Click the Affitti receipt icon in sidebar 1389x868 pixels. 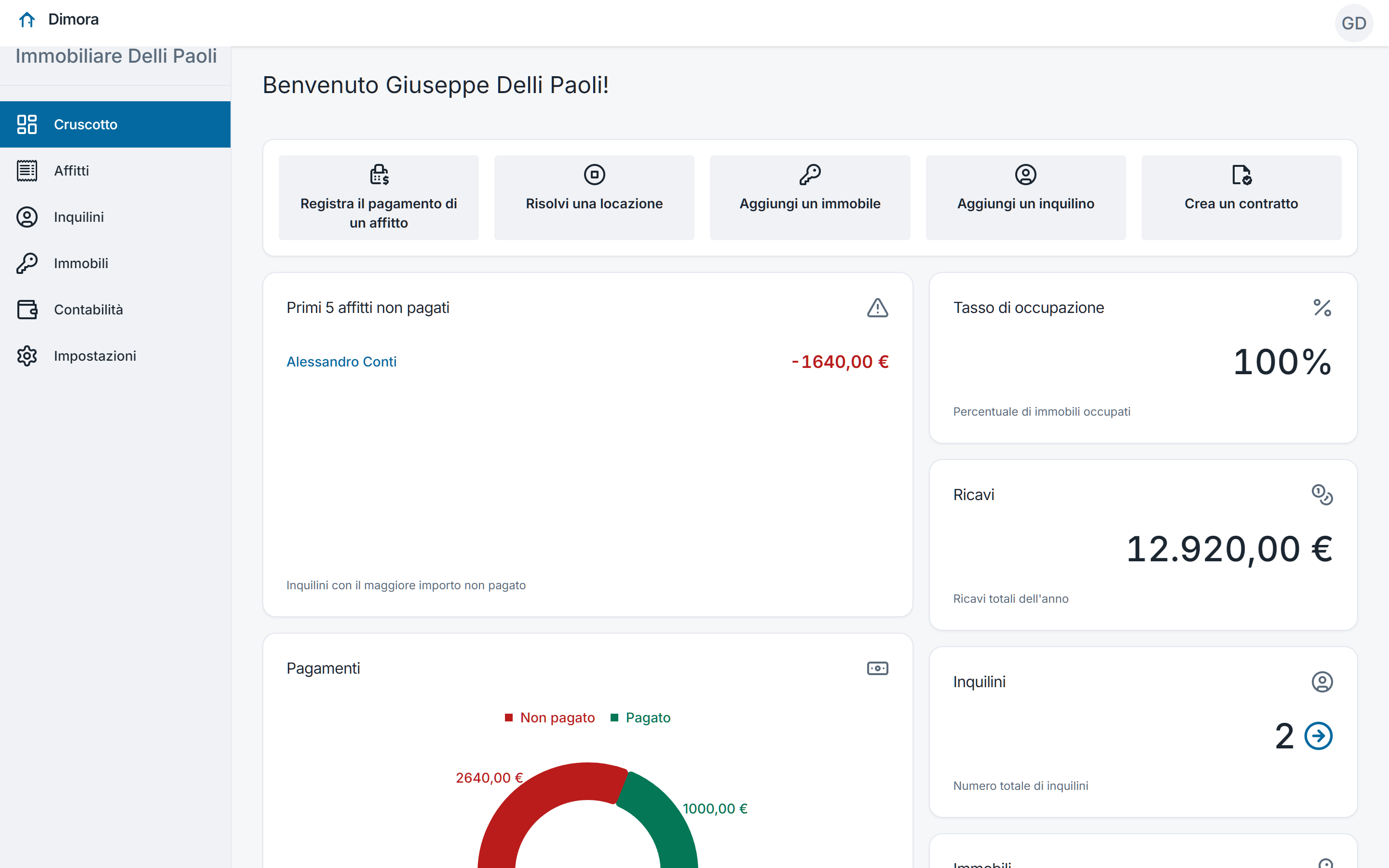coord(27,171)
